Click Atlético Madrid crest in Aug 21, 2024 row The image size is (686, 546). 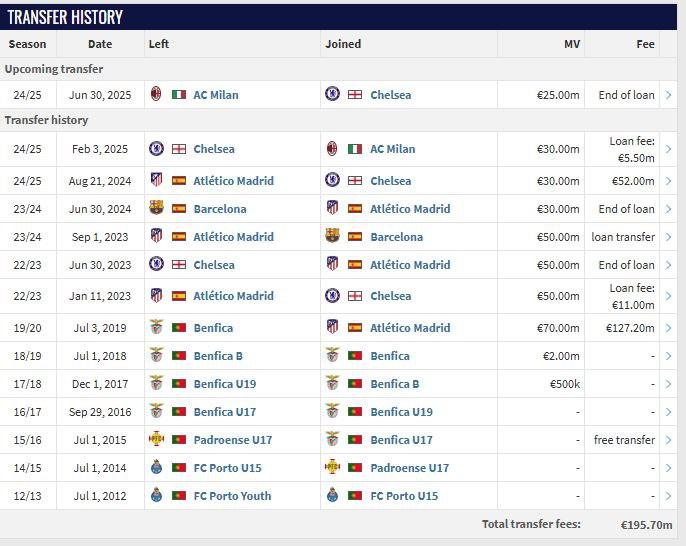pyautogui.click(x=156, y=181)
